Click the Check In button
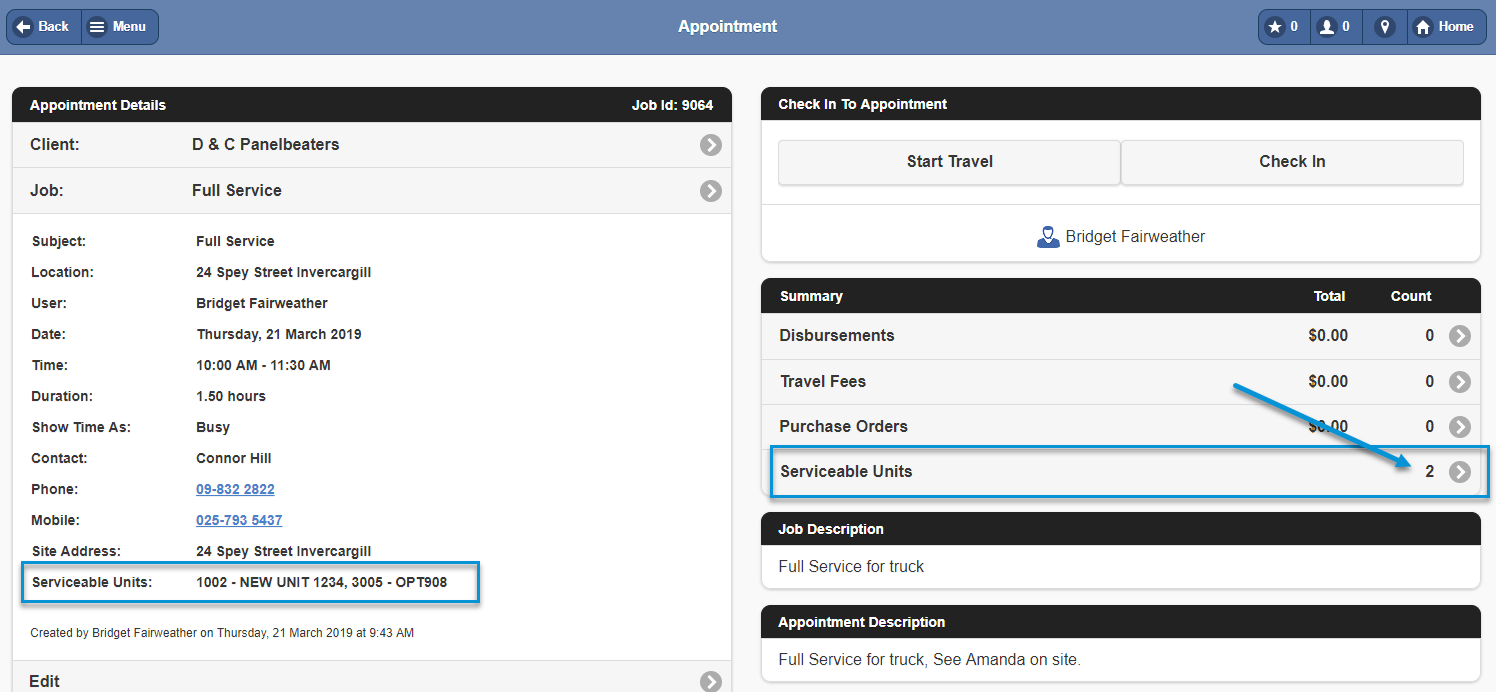Viewport: 1496px width, 692px height. tap(1292, 162)
